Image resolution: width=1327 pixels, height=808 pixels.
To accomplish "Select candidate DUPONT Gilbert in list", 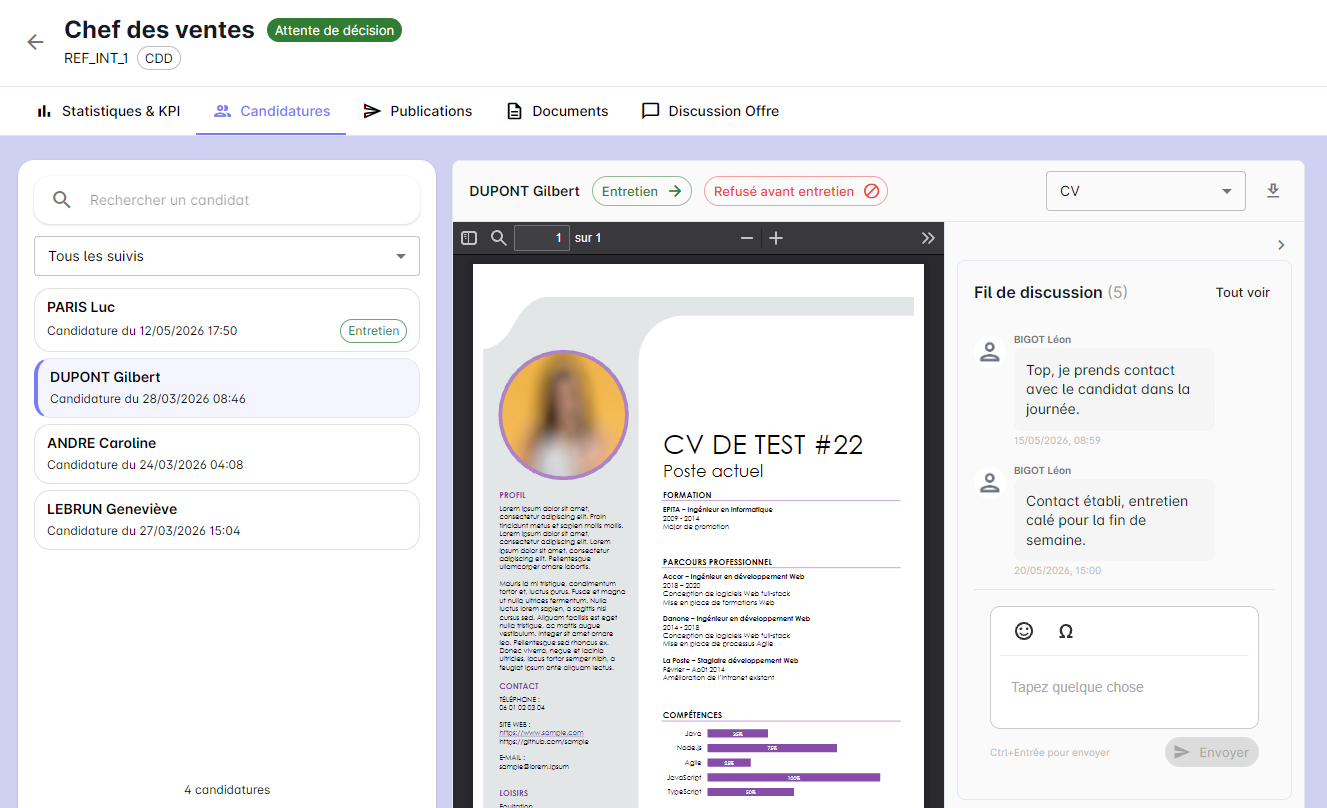I will pos(227,387).
